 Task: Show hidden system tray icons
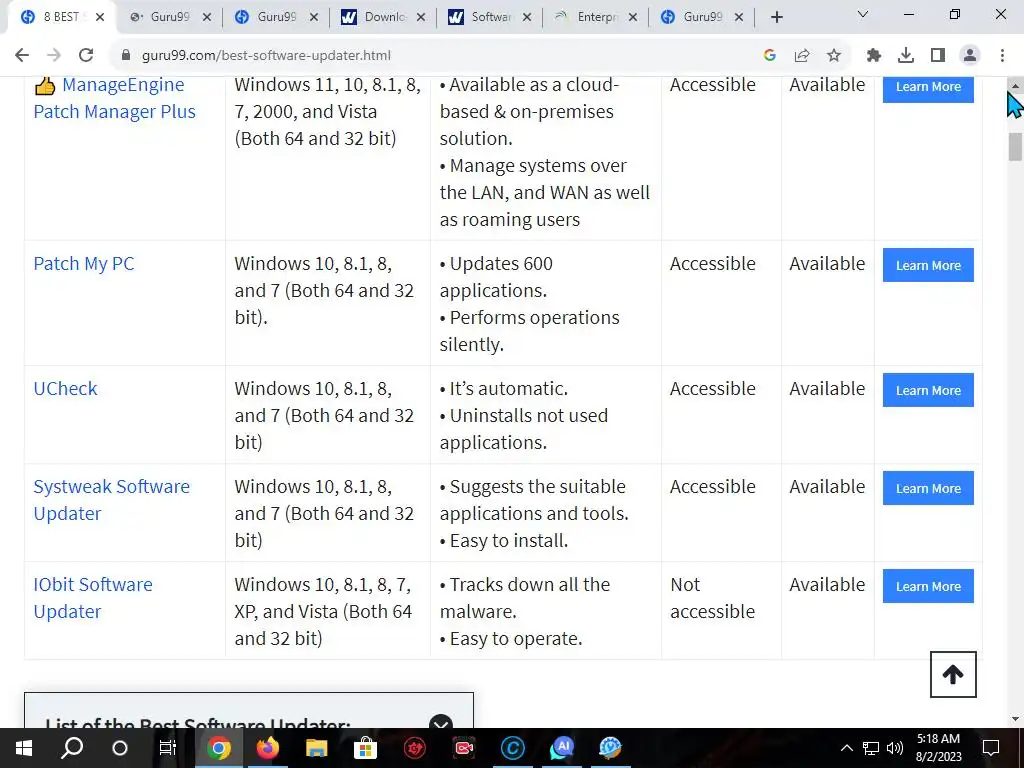[846, 748]
